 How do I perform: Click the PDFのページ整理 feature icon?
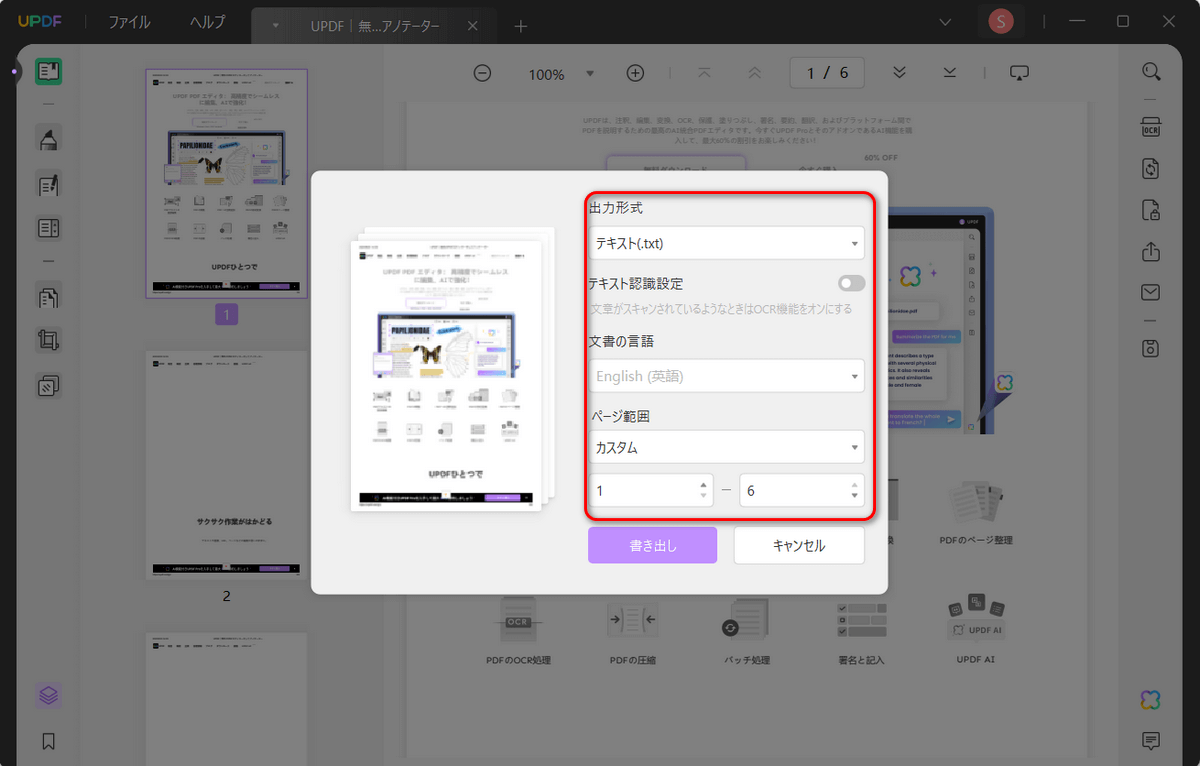pos(976,503)
